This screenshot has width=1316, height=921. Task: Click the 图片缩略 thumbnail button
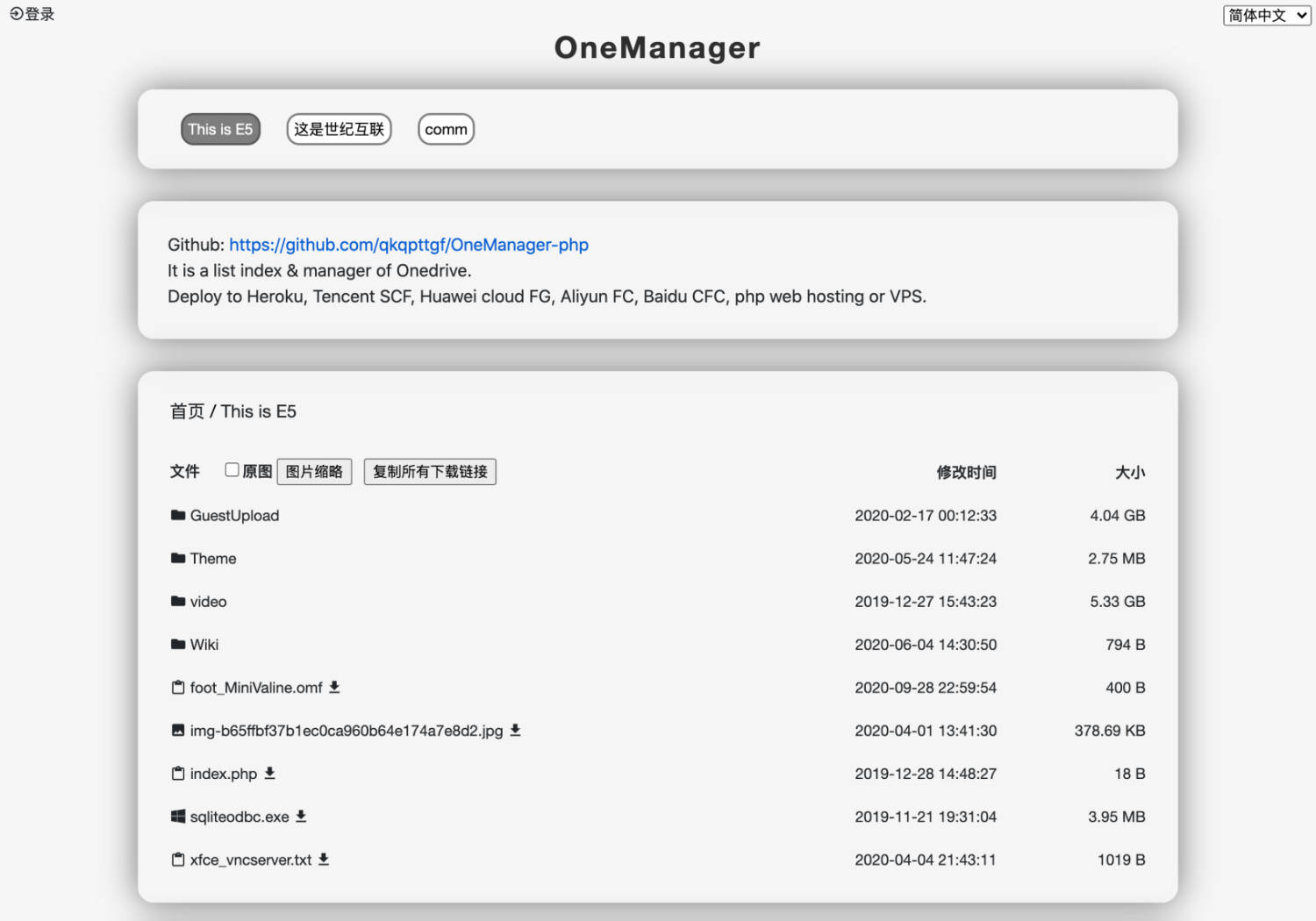click(314, 472)
